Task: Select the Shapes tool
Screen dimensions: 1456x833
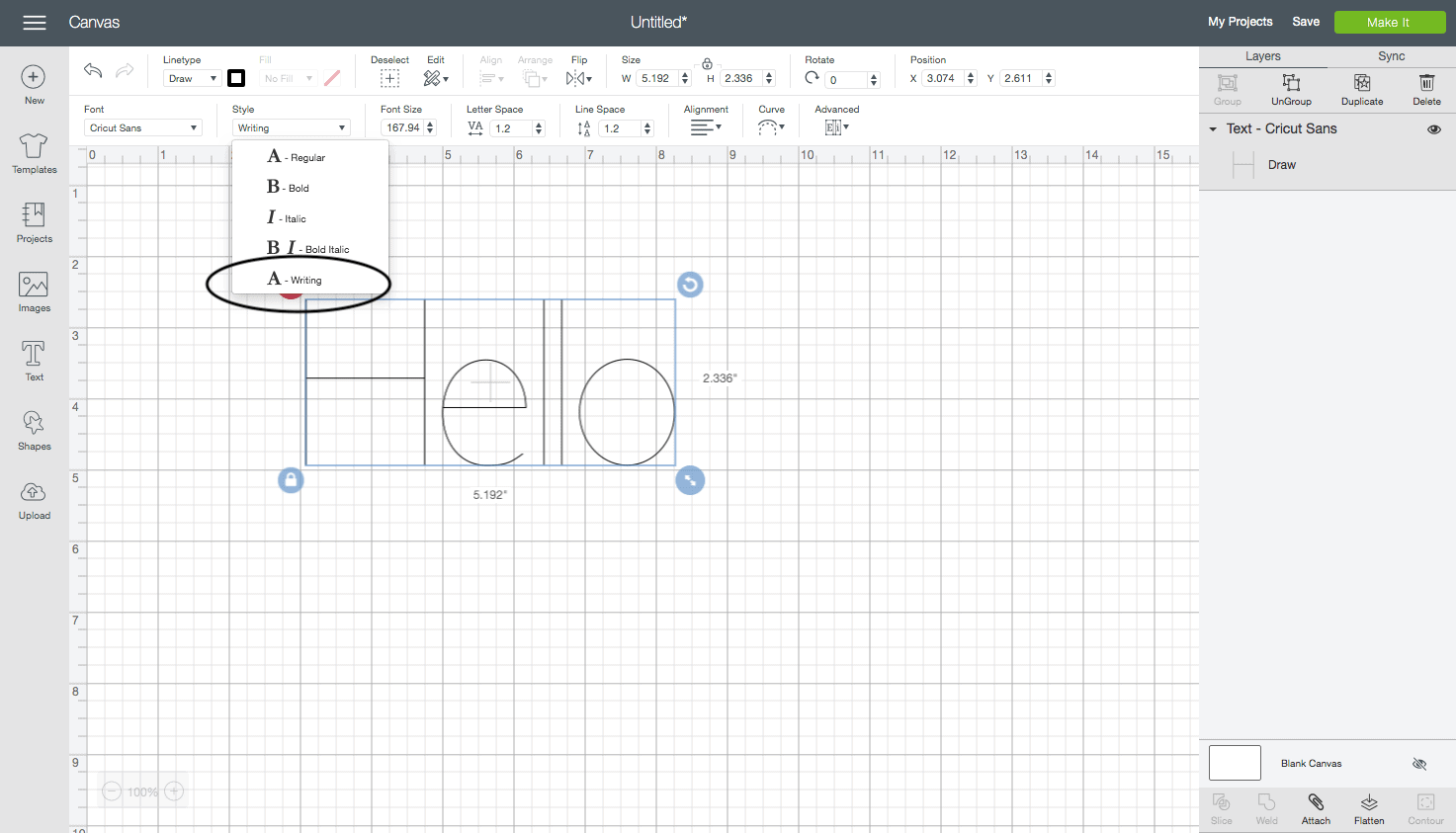Action: (34, 431)
